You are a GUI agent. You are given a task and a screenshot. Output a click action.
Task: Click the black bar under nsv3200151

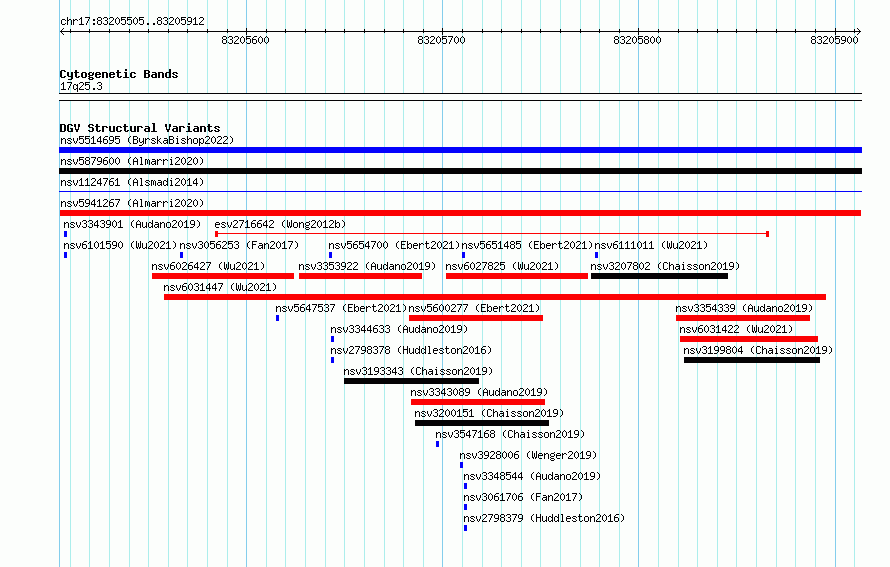click(482, 423)
